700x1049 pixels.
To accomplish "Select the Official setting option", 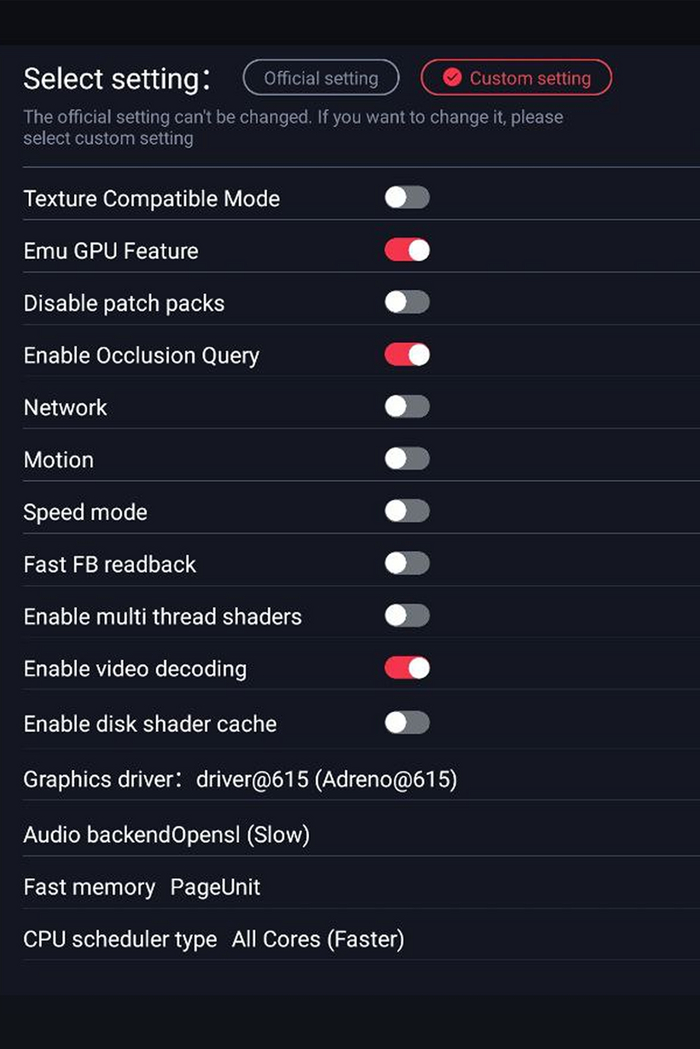I will (321, 77).
